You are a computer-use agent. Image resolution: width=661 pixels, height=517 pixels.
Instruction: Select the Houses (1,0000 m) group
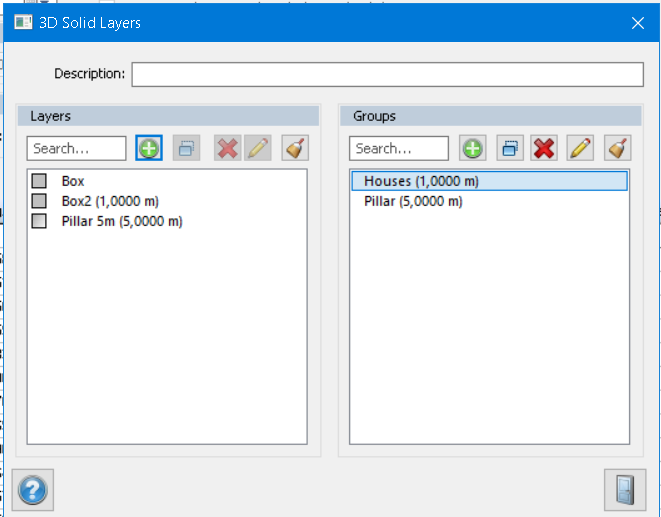(x=421, y=181)
